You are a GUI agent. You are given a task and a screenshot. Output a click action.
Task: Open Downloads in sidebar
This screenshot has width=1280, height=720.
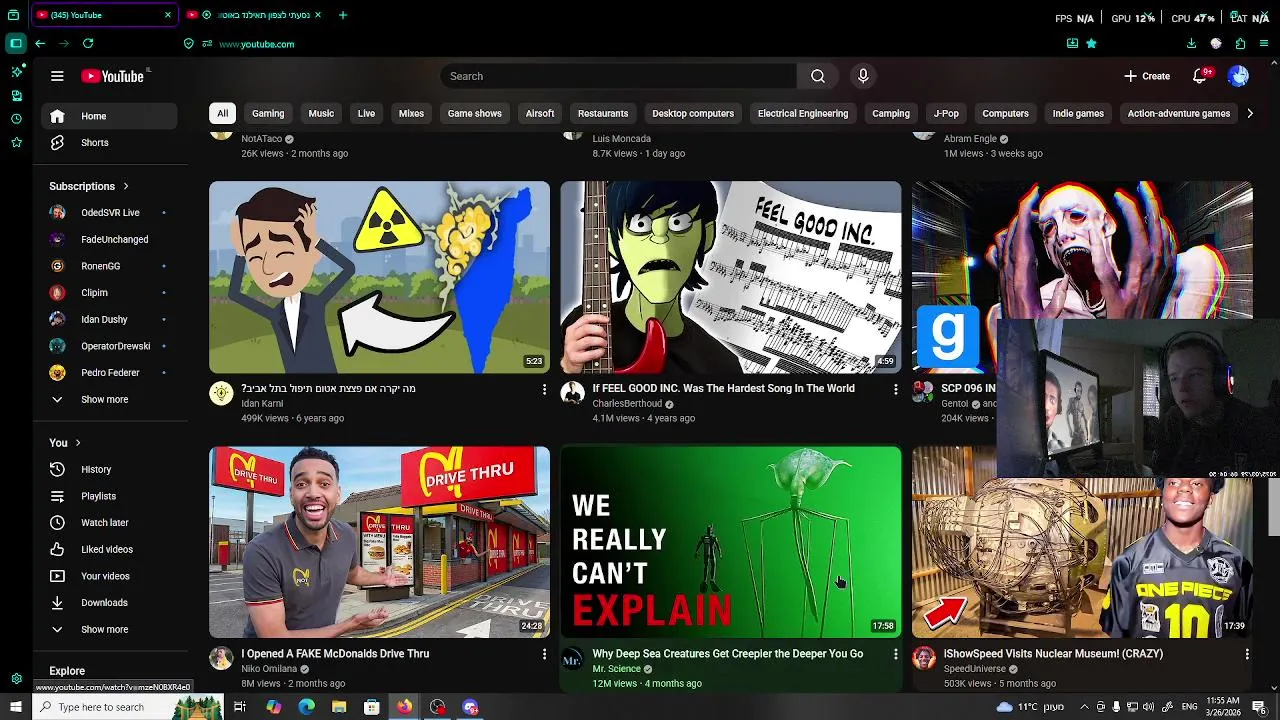tap(110, 602)
